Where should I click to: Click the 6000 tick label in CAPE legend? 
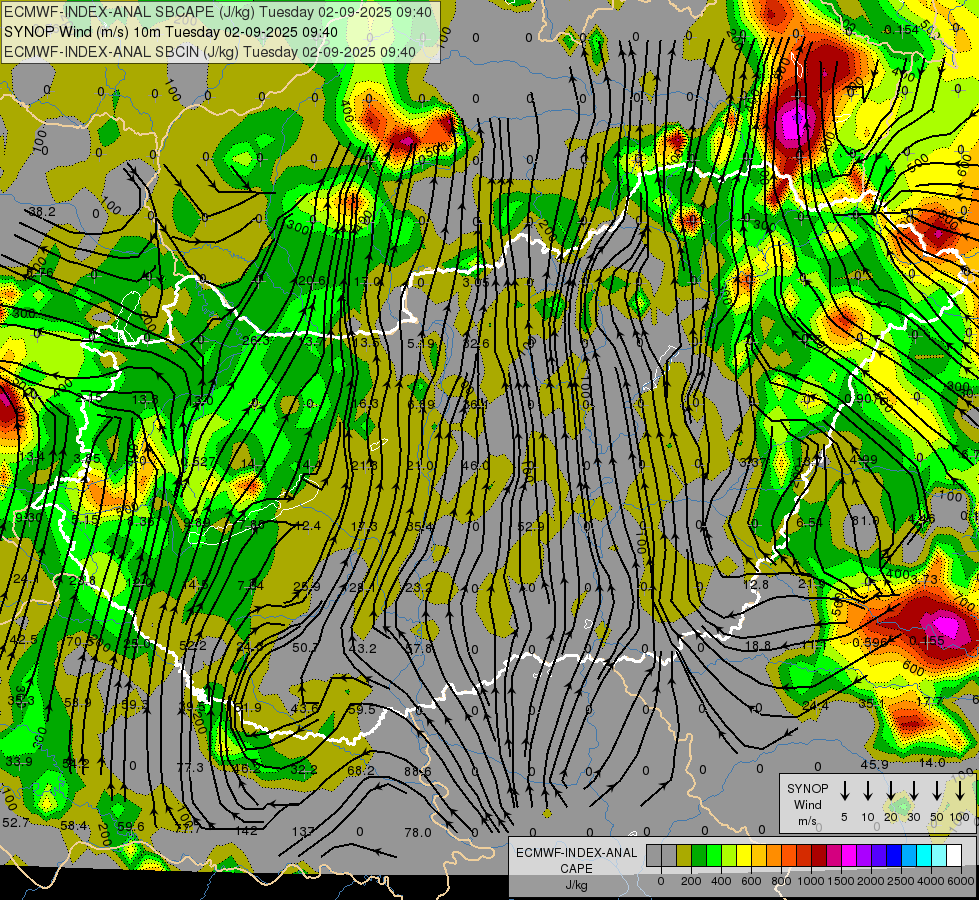(961, 881)
